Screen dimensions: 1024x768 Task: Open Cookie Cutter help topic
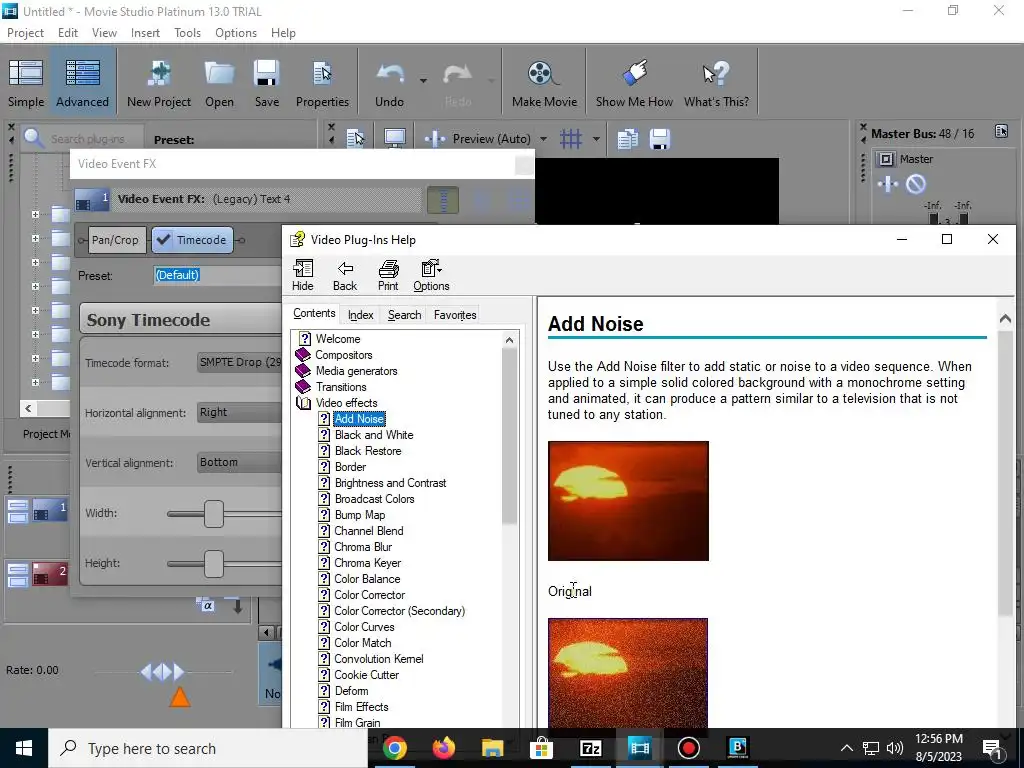366,675
